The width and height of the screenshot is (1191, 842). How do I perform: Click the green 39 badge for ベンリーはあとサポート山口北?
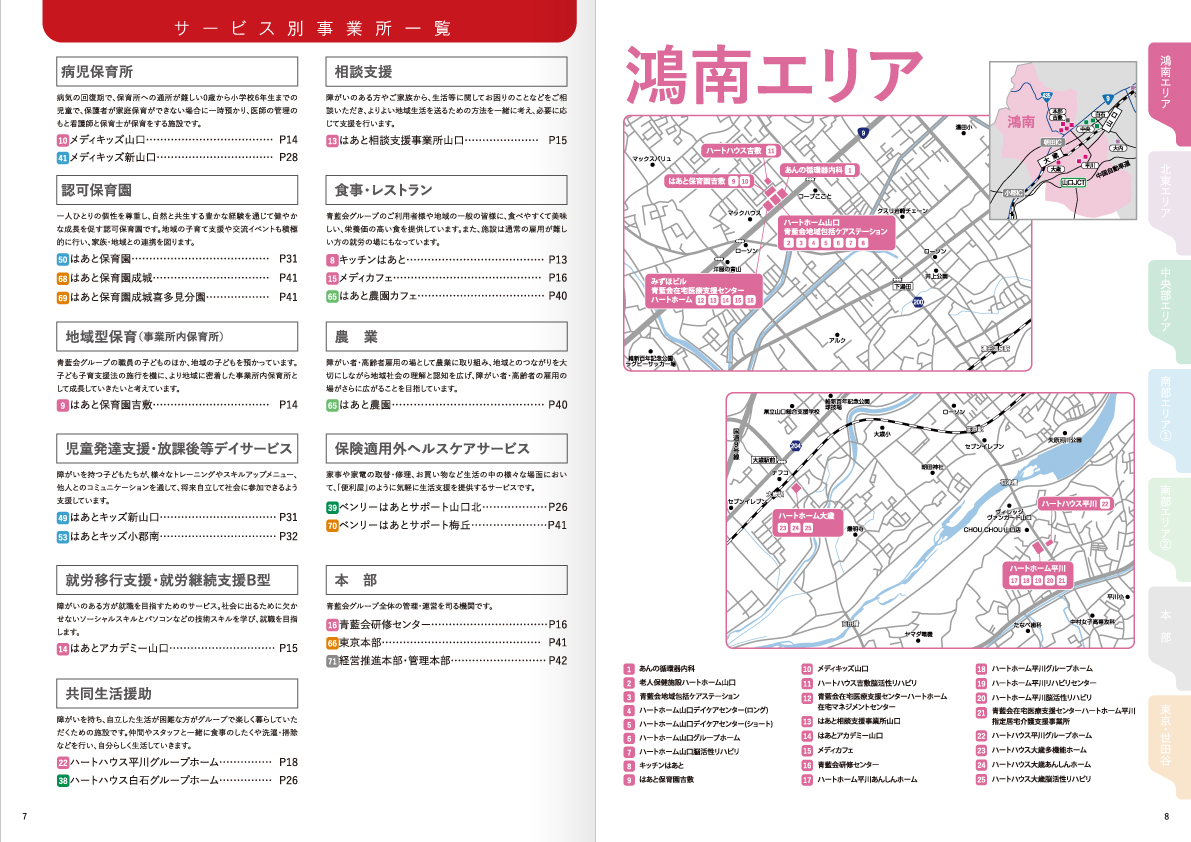tap(332, 508)
